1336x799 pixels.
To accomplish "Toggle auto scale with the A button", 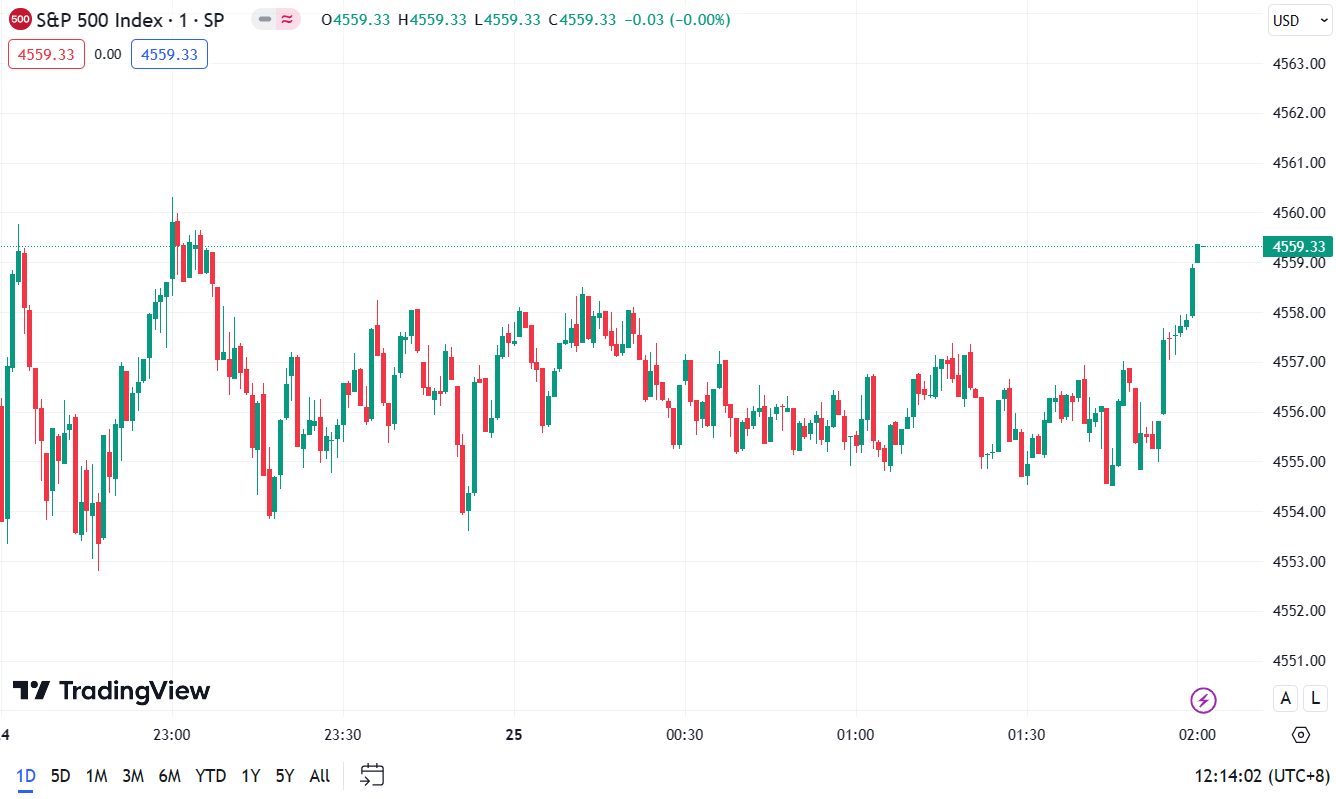I will coord(1285,697).
